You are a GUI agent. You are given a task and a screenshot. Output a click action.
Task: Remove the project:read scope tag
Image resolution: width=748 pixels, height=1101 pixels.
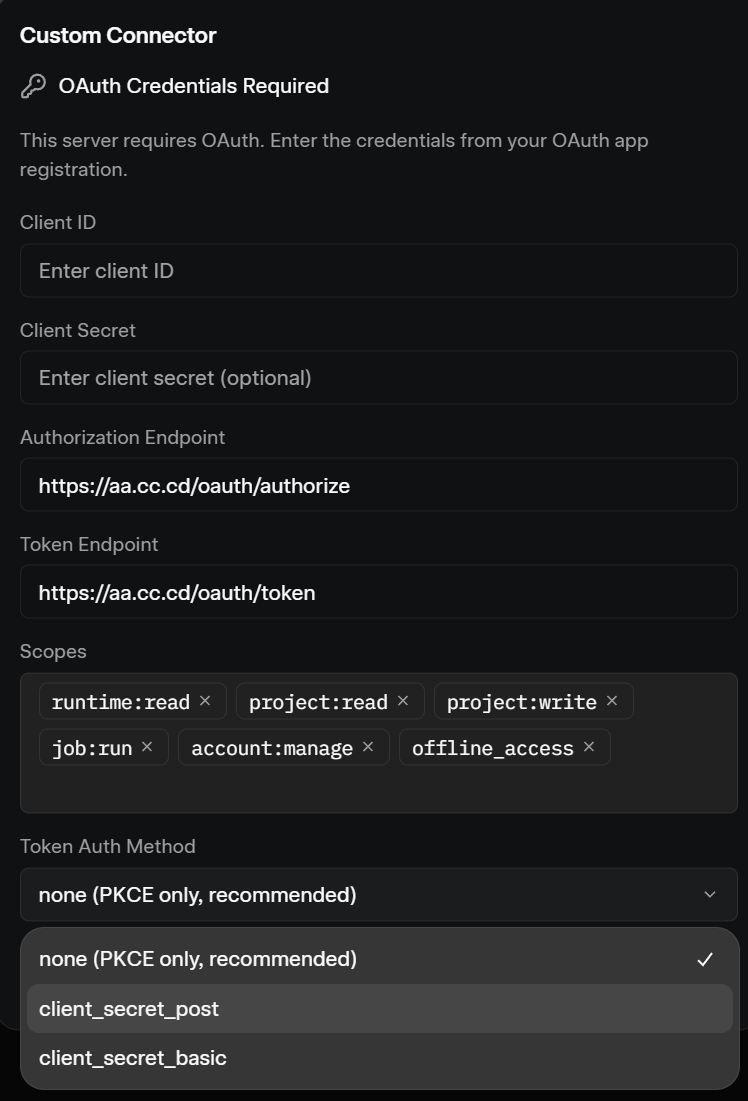coord(403,701)
